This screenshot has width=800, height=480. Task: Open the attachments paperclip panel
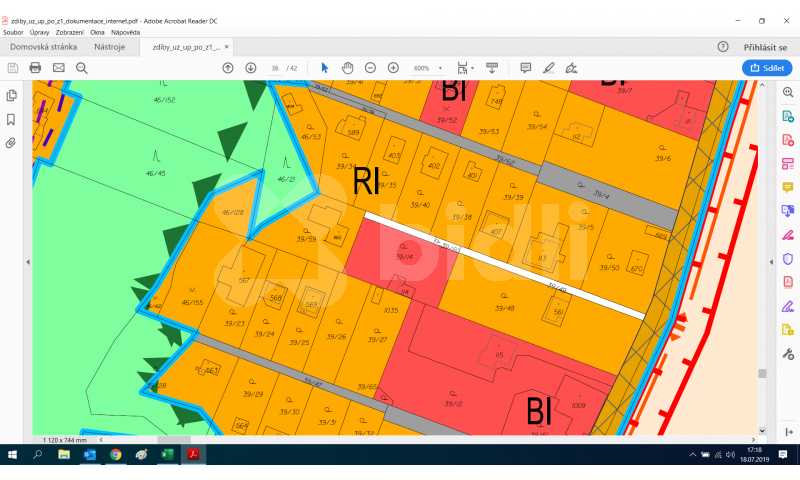[11, 143]
